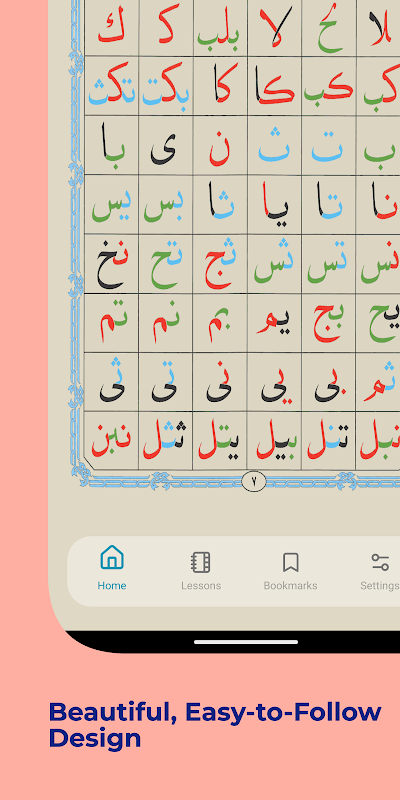Tap the Android gesture navigation bar
Image resolution: width=400 pixels, height=800 pixels.
point(246,642)
